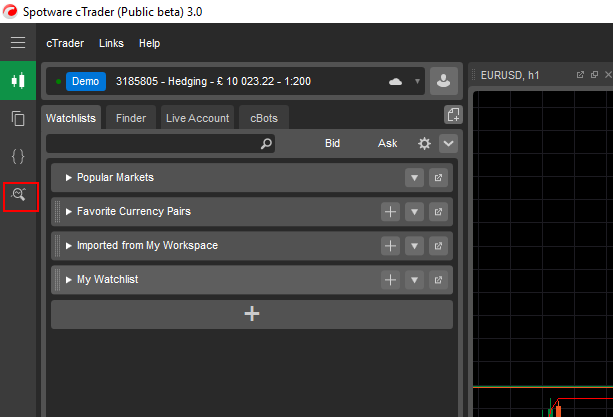Add symbol to My Watchlist
Screen dimensions: 613x417
390,280
